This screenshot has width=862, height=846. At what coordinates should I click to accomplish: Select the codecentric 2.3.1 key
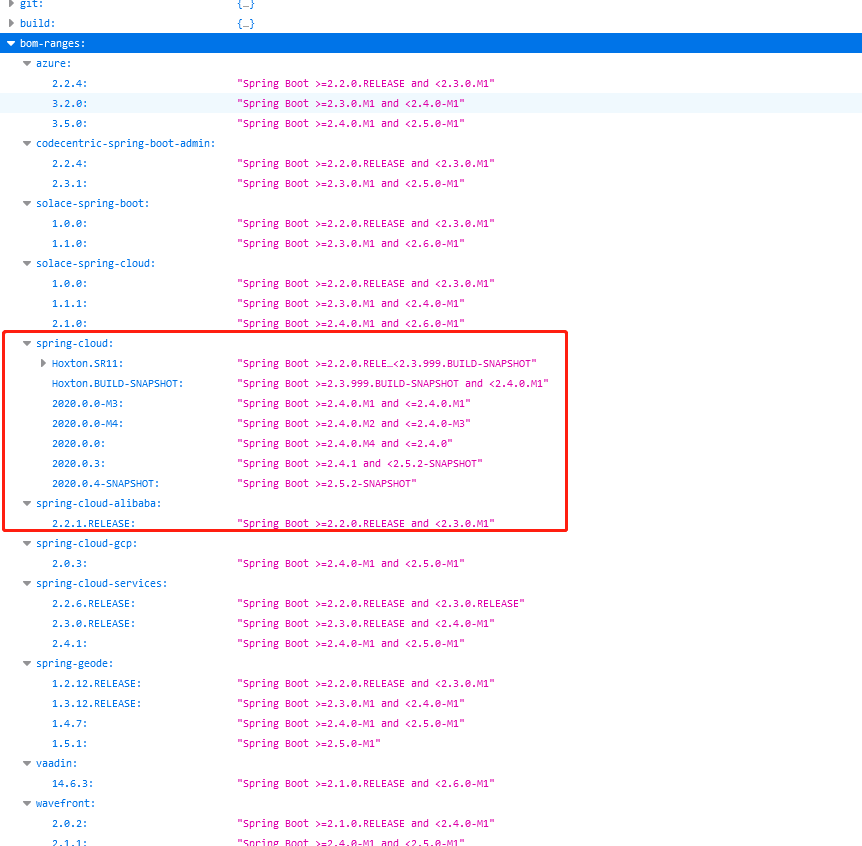69,184
